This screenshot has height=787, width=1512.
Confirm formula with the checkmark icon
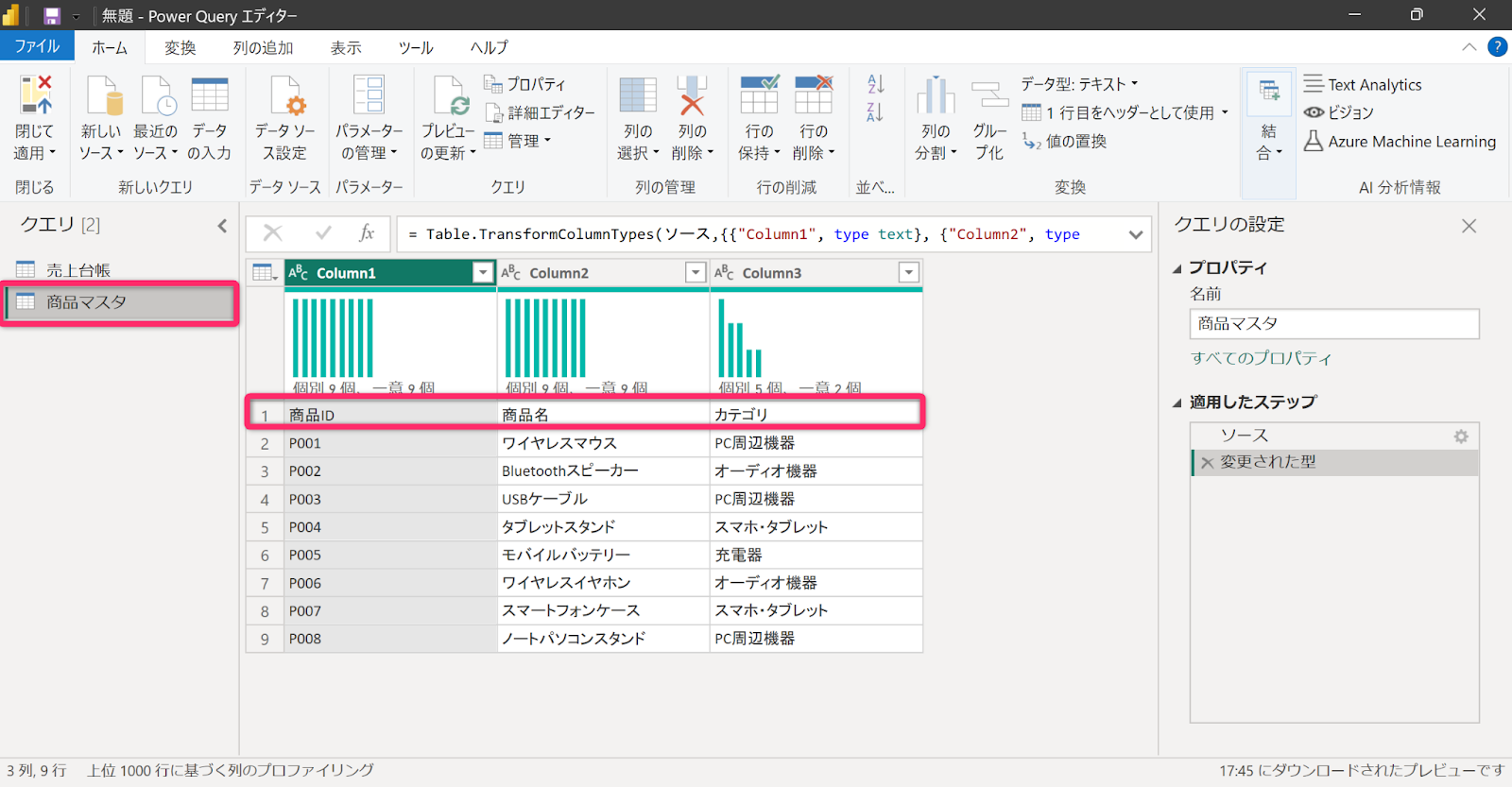point(323,233)
